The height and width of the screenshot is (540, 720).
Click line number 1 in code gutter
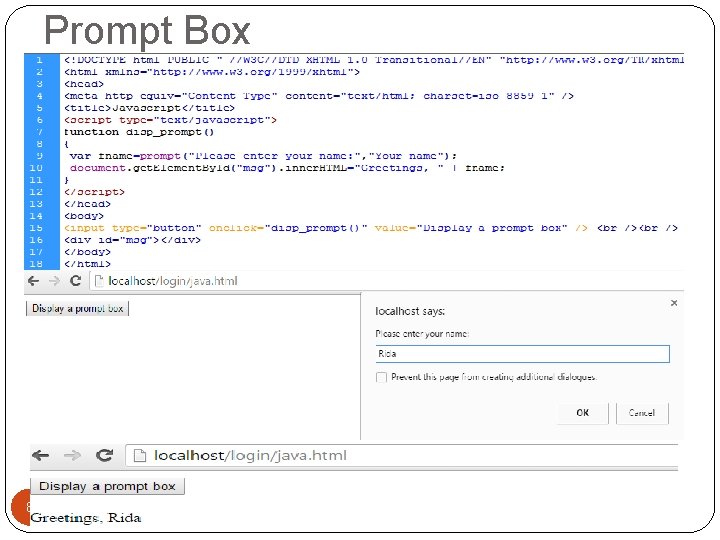[x=39, y=60]
